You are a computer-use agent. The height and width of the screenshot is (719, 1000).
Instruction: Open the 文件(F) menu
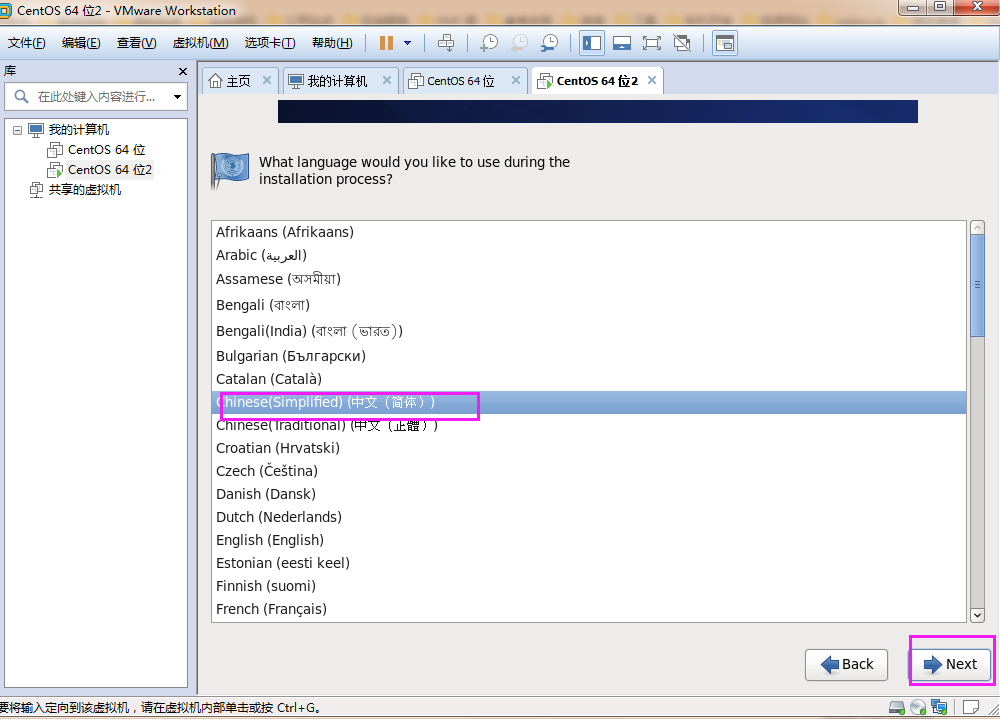tap(26, 43)
